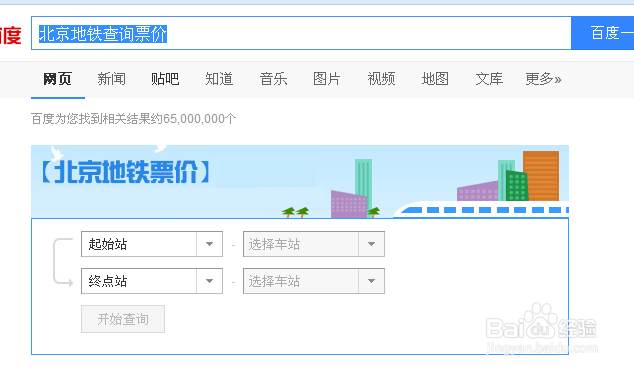The height and width of the screenshot is (370, 634).
Task: Open the 起始站 line dropdown
Action: [x=152, y=244]
